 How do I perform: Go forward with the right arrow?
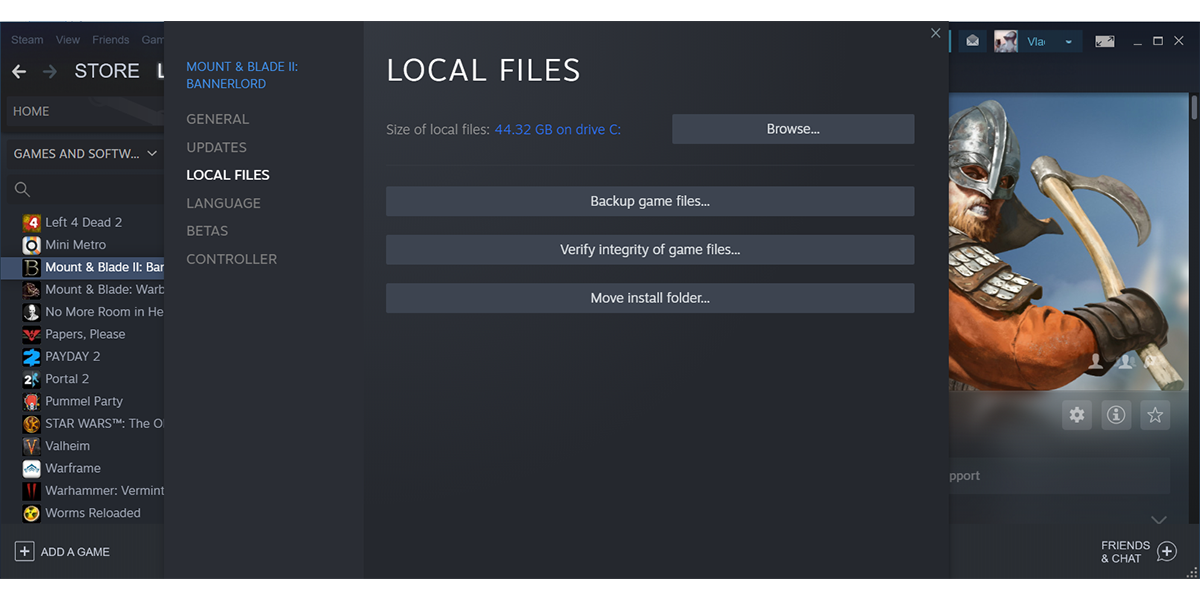50,71
